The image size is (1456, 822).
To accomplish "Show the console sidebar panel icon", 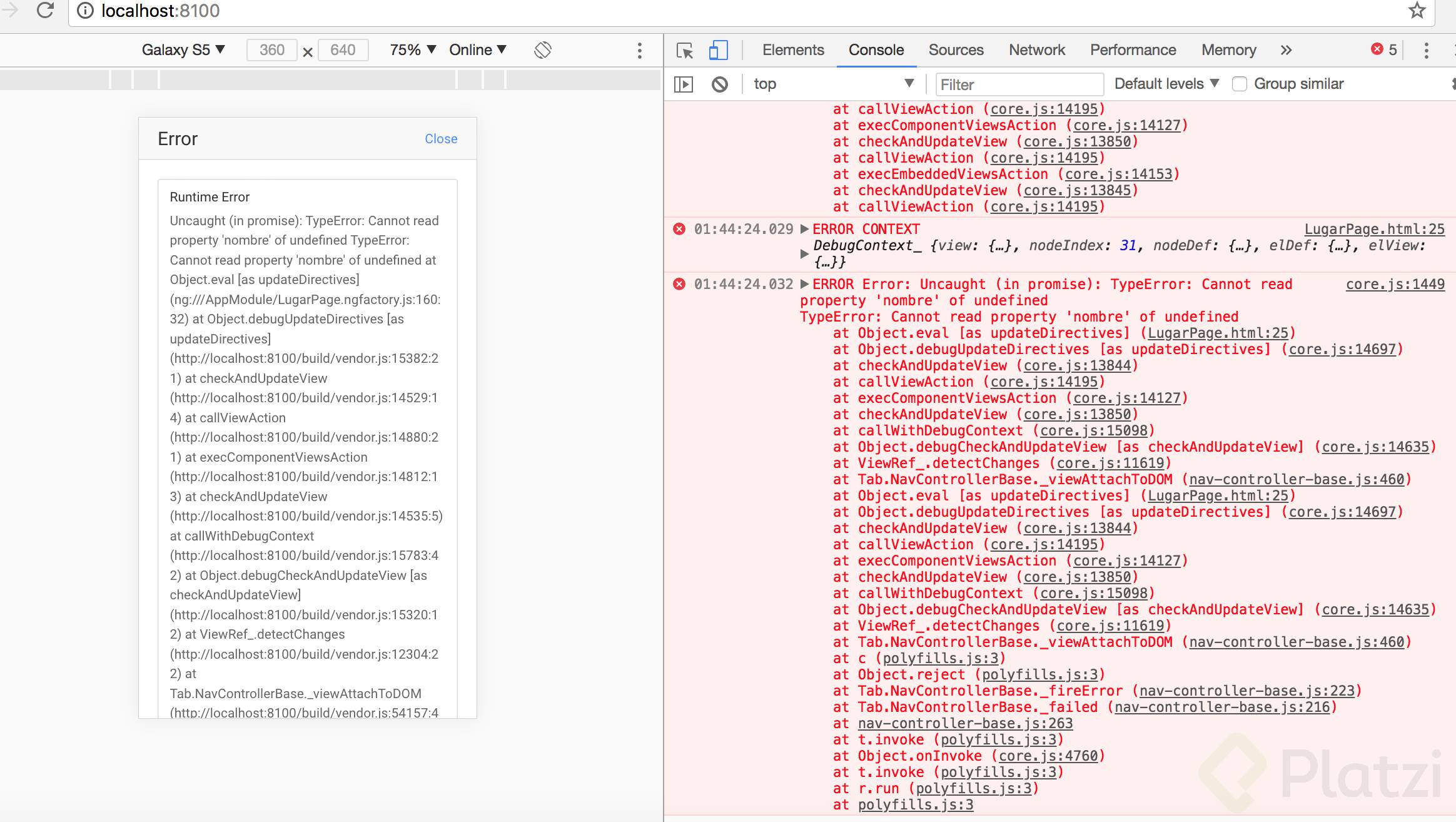I will pos(684,84).
